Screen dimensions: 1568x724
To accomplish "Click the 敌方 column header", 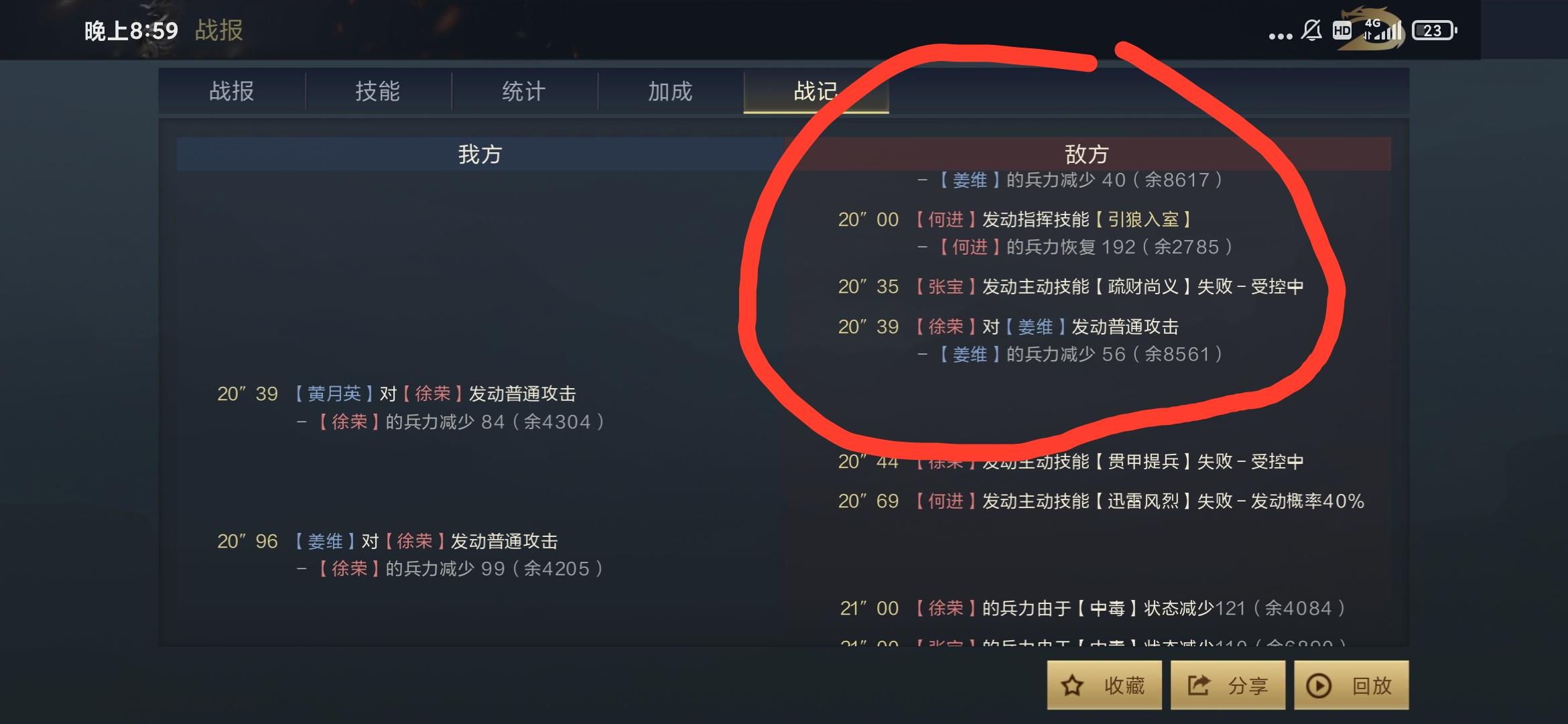I will tap(1087, 154).
